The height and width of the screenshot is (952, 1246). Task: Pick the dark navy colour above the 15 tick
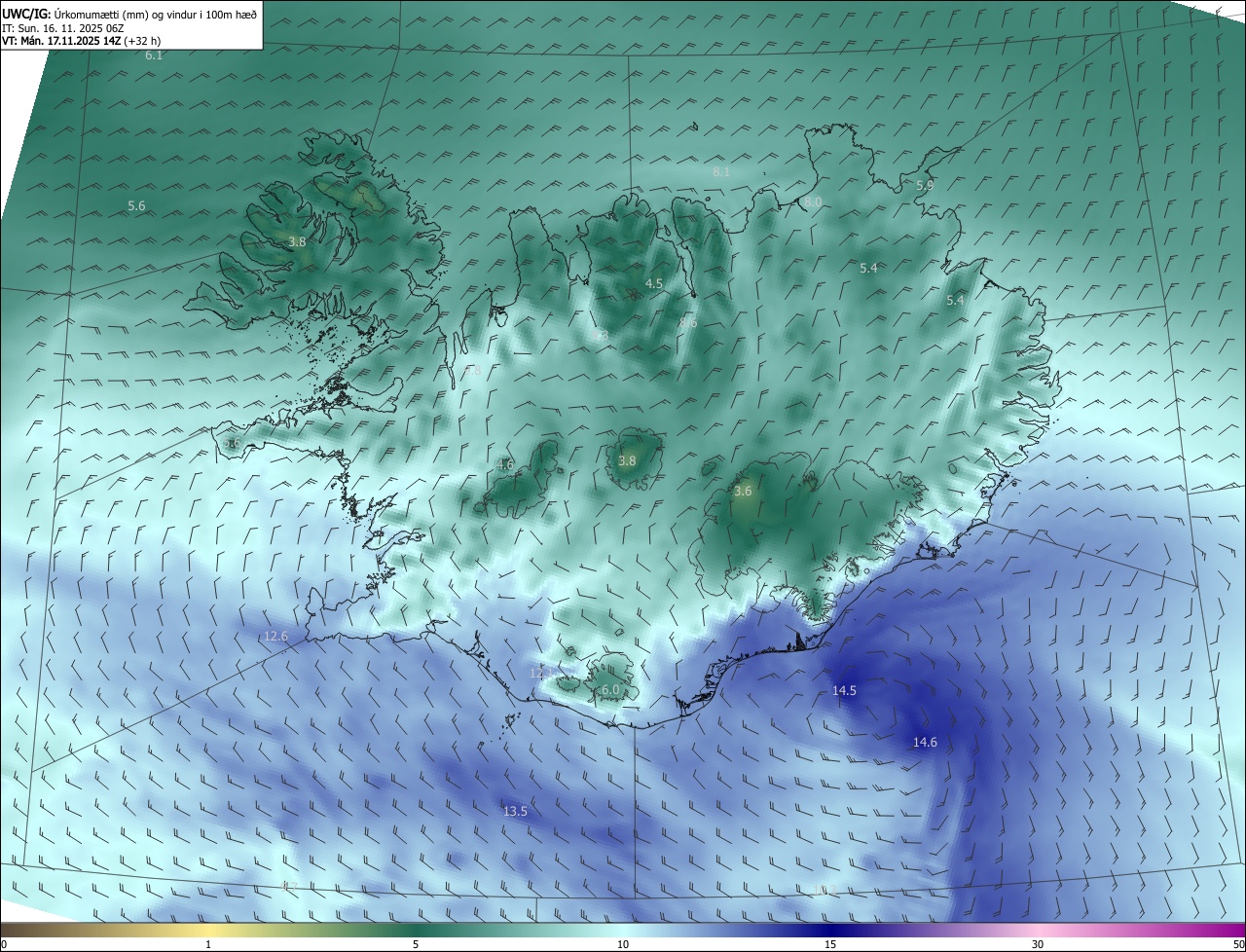(x=830, y=930)
